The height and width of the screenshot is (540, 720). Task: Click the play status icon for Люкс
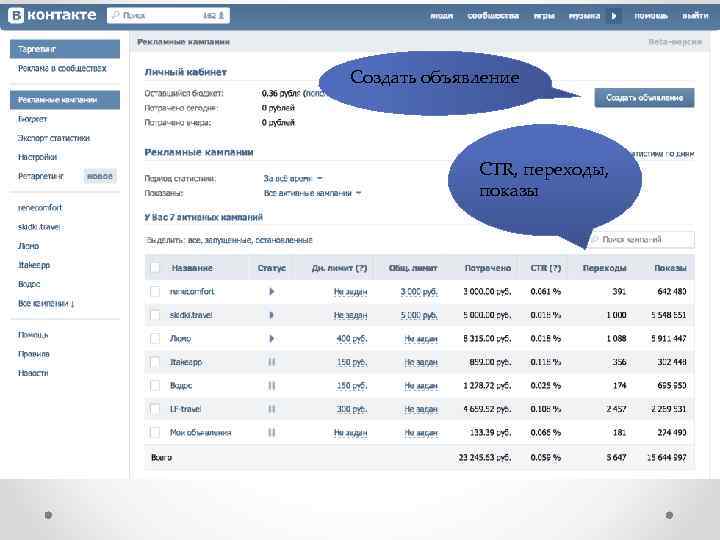click(271, 339)
